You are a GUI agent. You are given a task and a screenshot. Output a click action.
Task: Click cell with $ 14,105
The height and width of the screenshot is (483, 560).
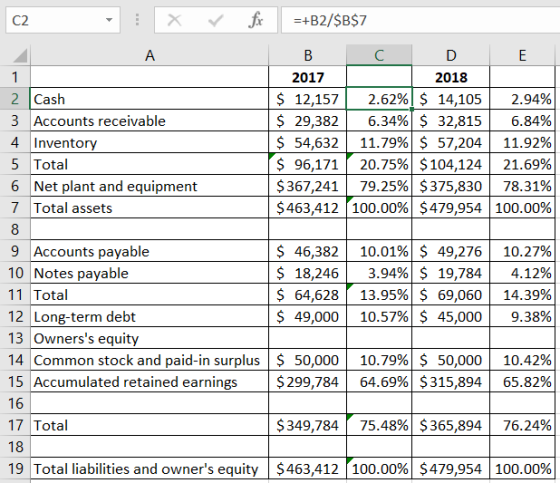click(x=451, y=99)
